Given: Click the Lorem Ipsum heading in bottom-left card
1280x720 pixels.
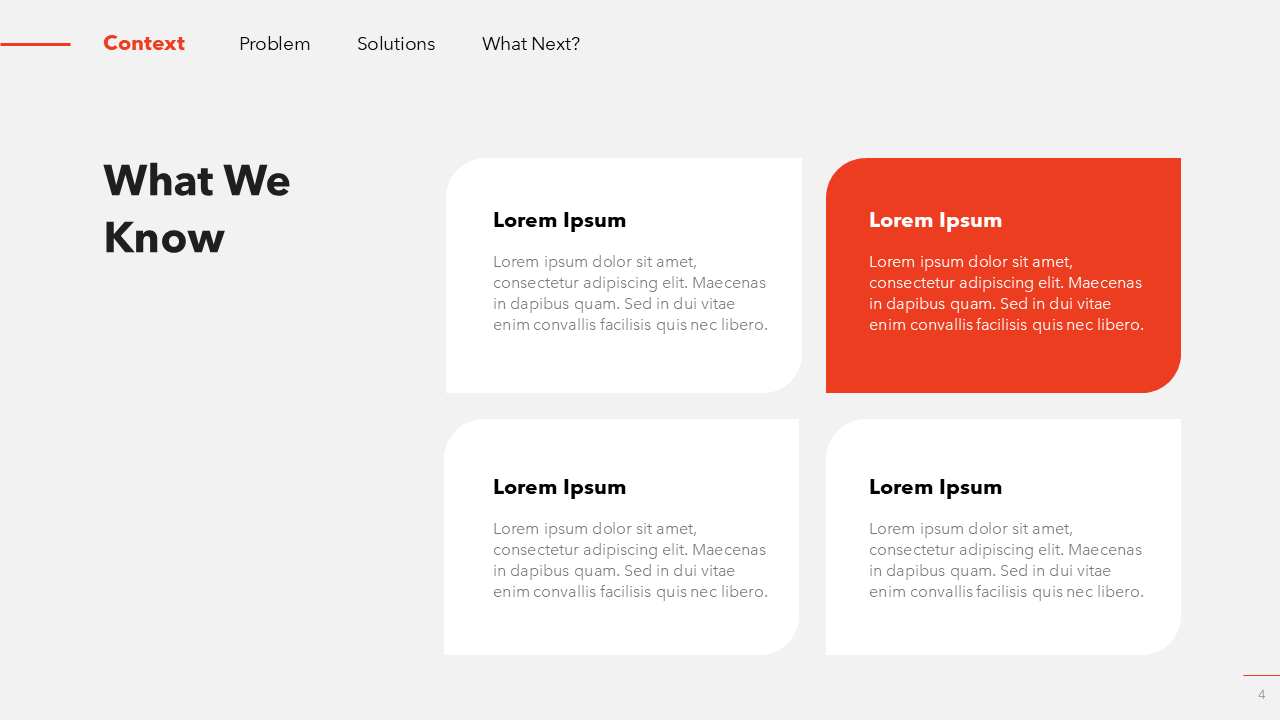Looking at the screenshot, I should coord(559,487).
